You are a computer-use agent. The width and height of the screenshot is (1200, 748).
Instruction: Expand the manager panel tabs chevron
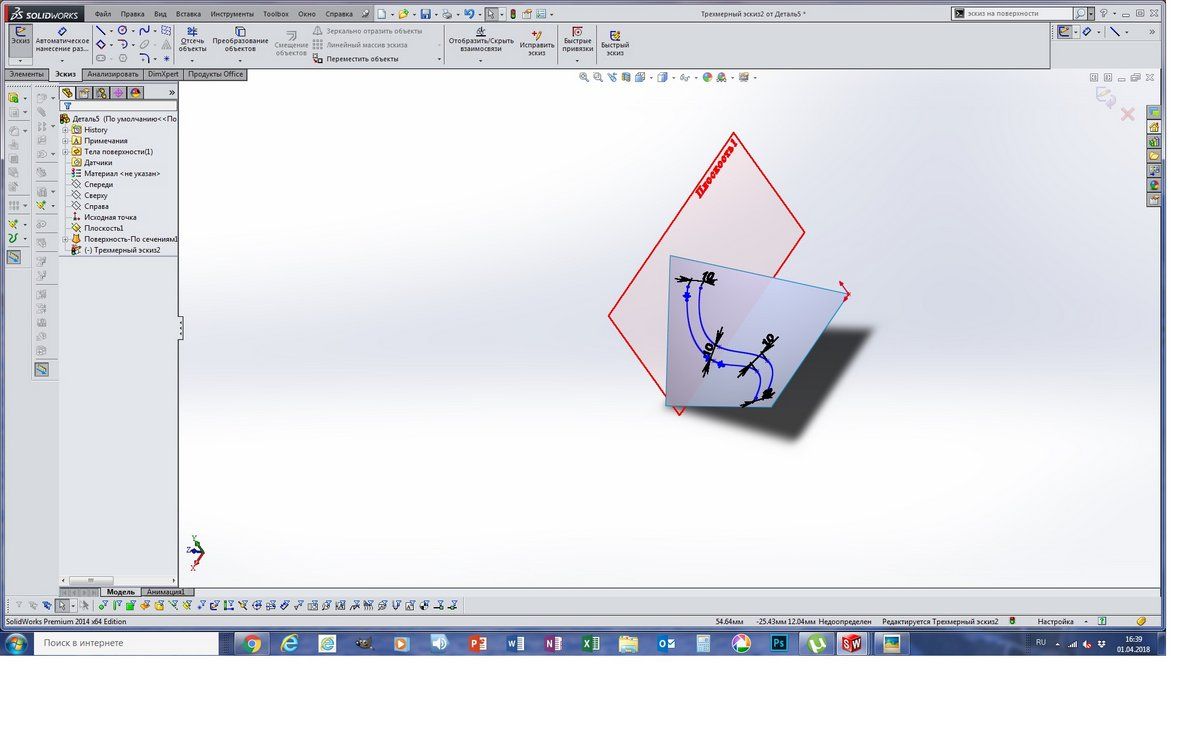pos(171,92)
